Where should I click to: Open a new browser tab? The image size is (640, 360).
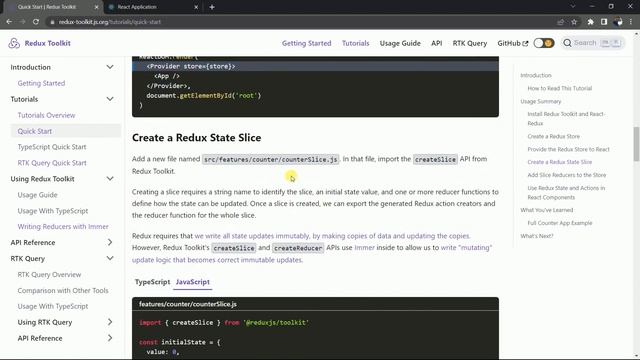(212, 7)
